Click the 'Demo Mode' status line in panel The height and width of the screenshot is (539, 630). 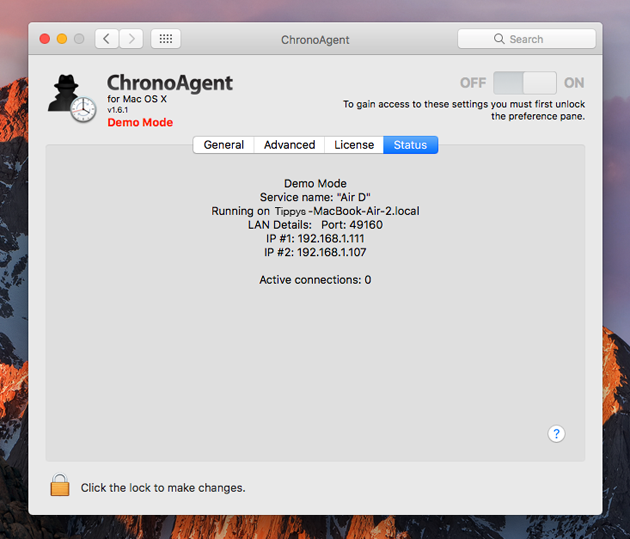point(315,184)
